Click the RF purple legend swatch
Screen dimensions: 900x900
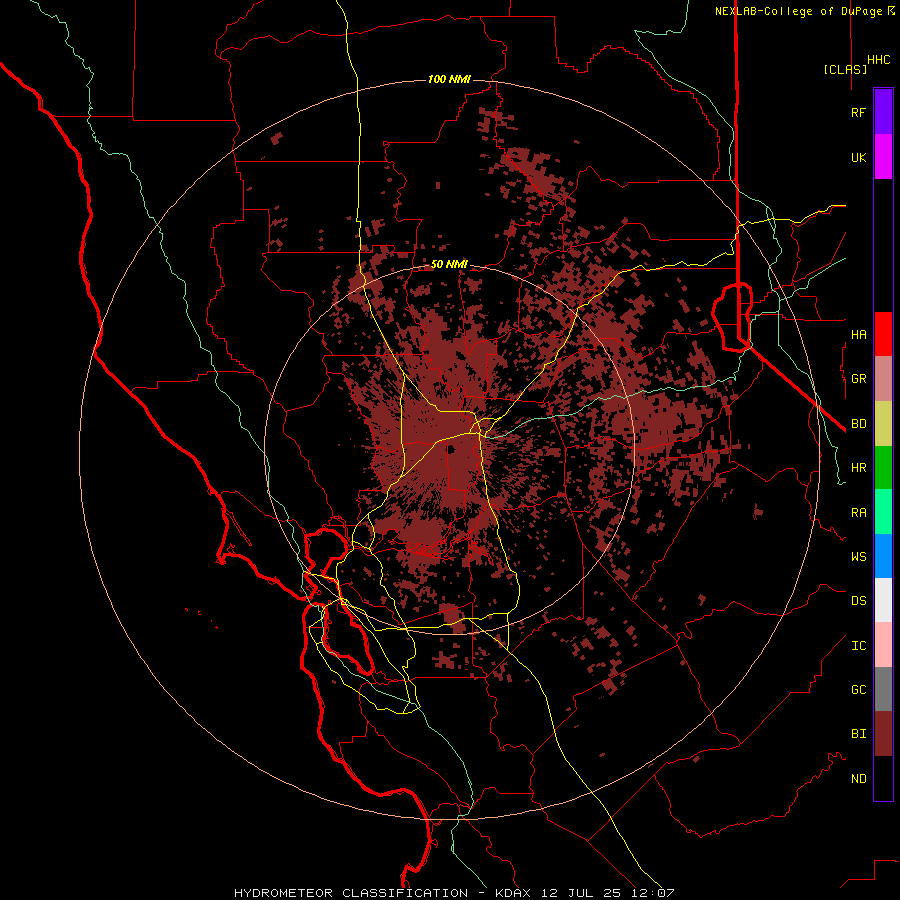click(883, 112)
